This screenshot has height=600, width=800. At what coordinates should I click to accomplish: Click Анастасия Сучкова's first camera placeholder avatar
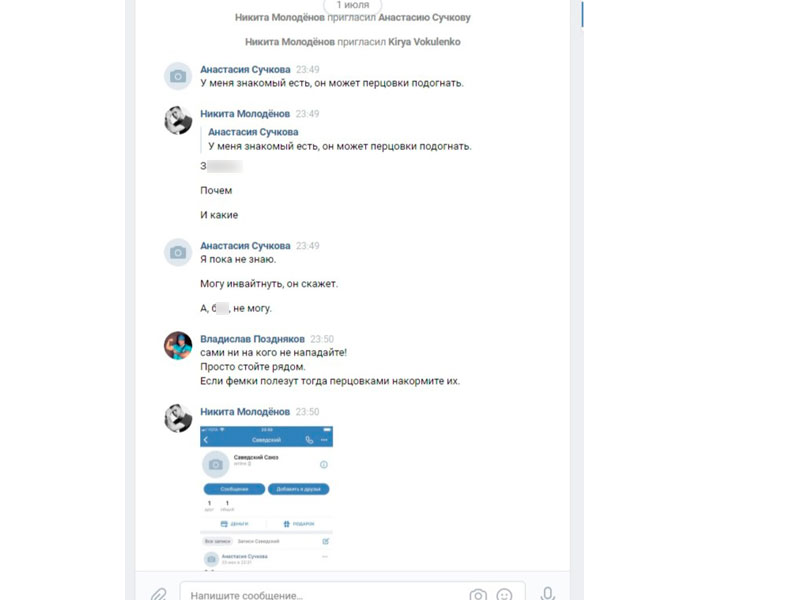(178, 76)
